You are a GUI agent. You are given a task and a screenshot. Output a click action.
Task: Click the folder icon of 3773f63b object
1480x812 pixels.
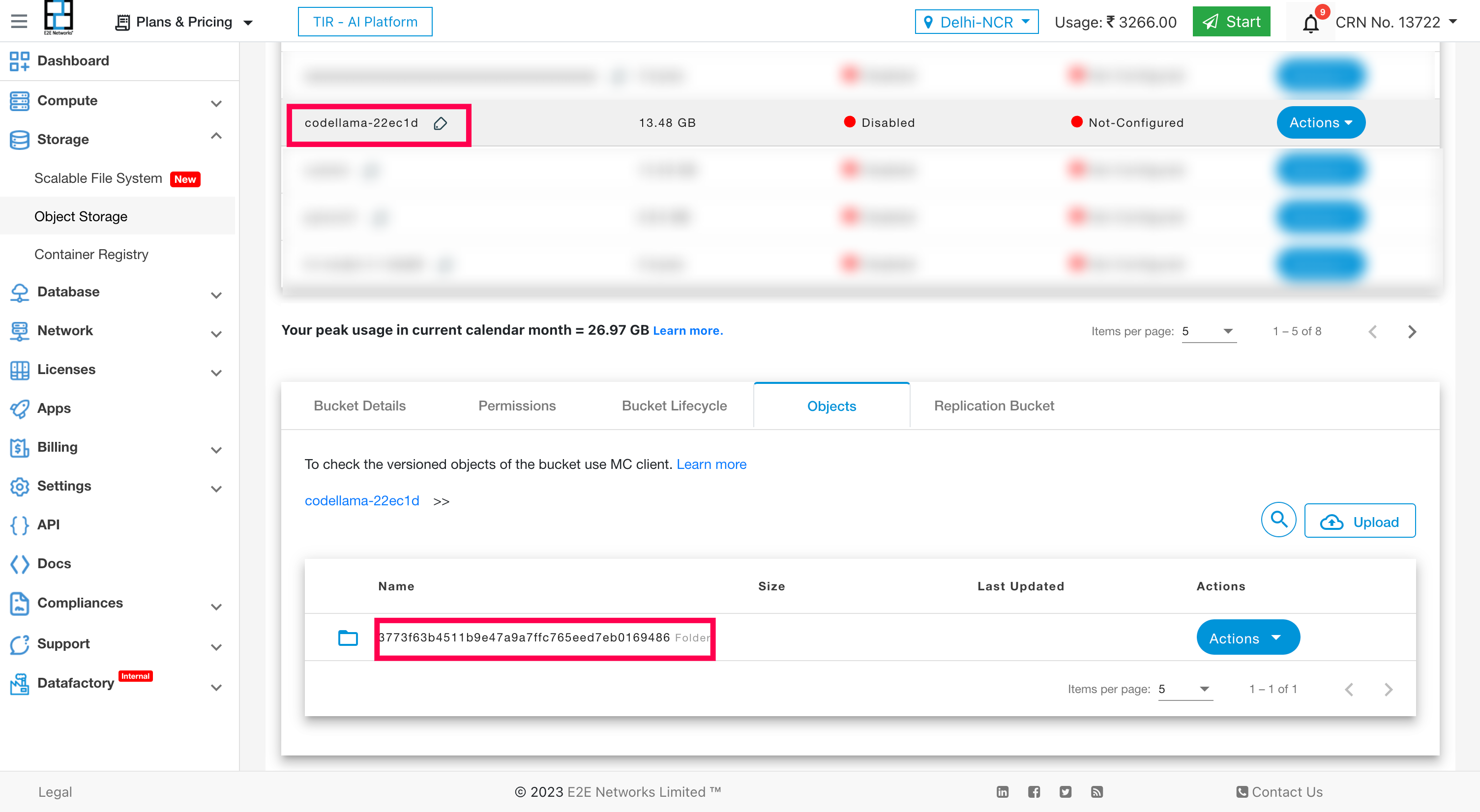coord(348,638)
